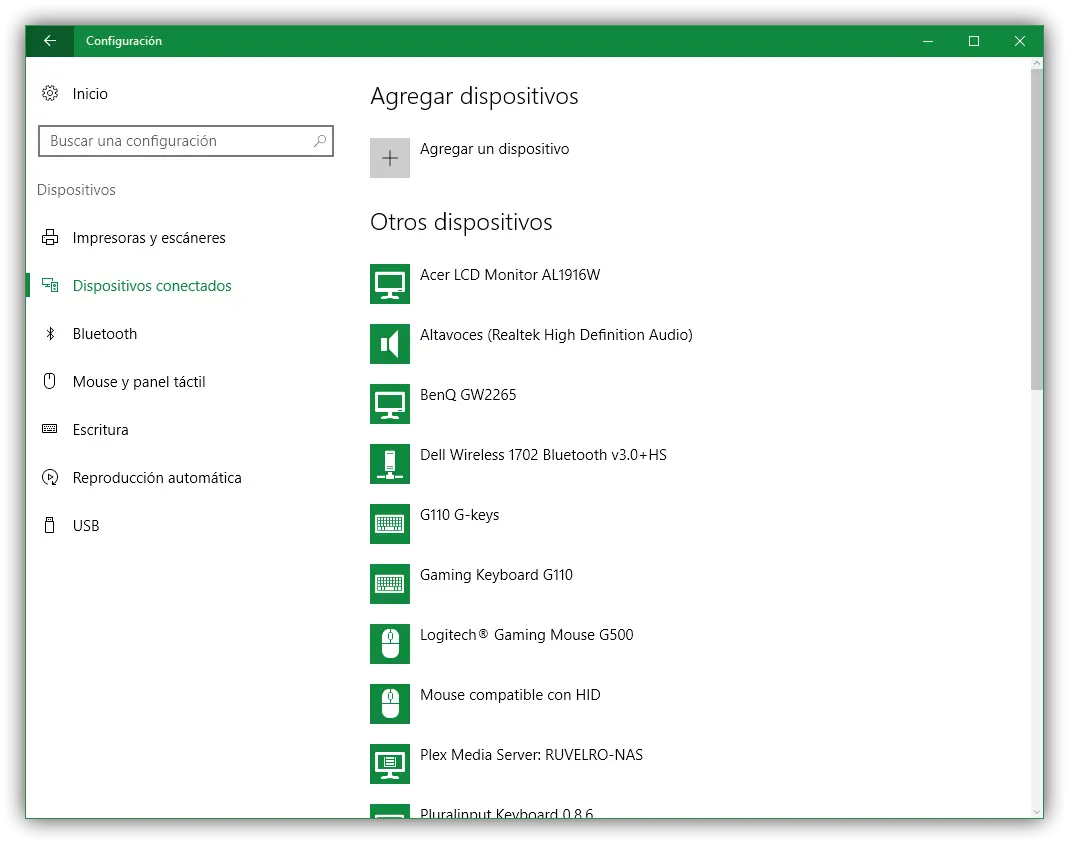Select Altavoces (Realtek High Definition Audio) text
Viewport: 1069px width, 844px height.
click(556, 335)
